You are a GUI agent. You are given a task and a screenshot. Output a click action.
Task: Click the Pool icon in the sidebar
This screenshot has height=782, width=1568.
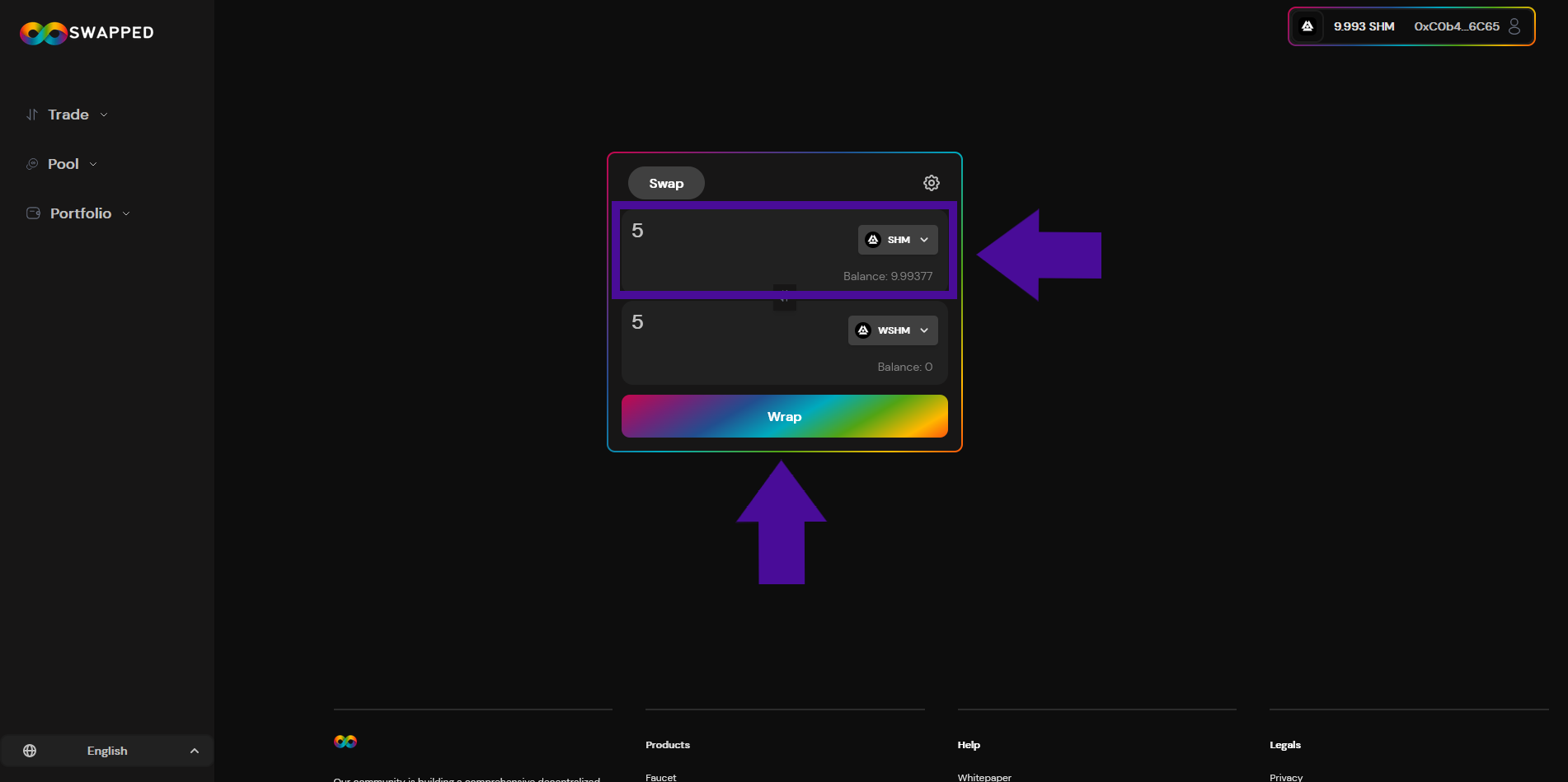click(x=32, y=164)
